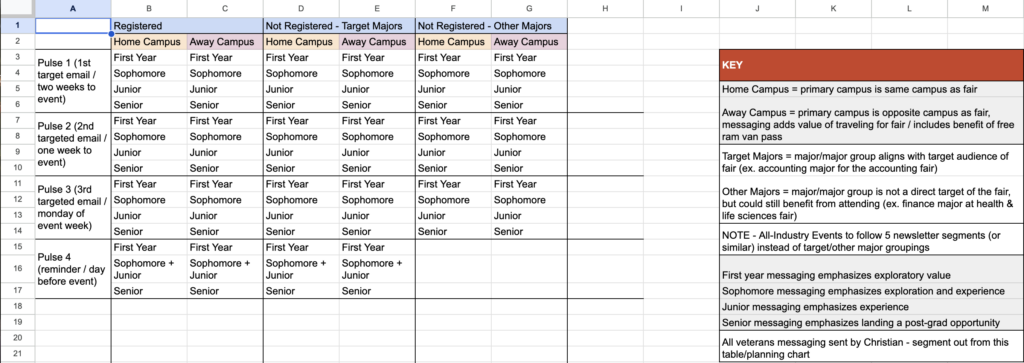Select Not Registered - Other Majors header
The width and height of the screenshot is (1024, 363).
pyautogui.click(x=492, y=26)
